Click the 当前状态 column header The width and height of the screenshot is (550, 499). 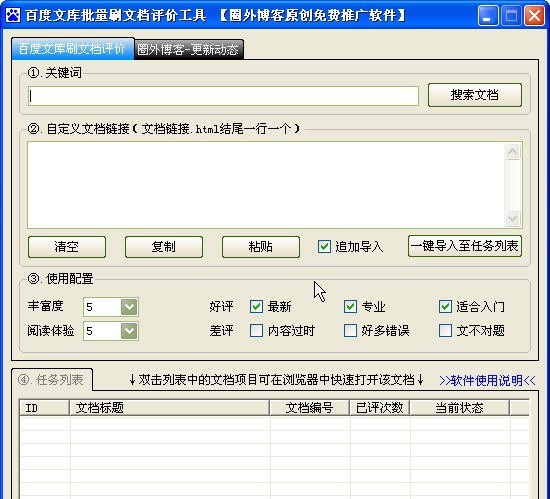tap(460, 408)
